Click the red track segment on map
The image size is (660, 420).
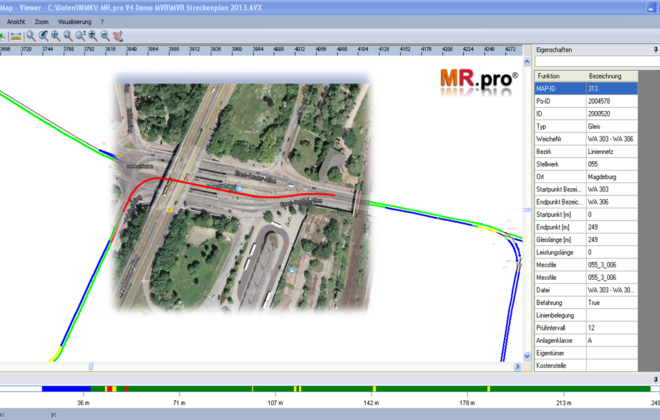tap(200, 182)
